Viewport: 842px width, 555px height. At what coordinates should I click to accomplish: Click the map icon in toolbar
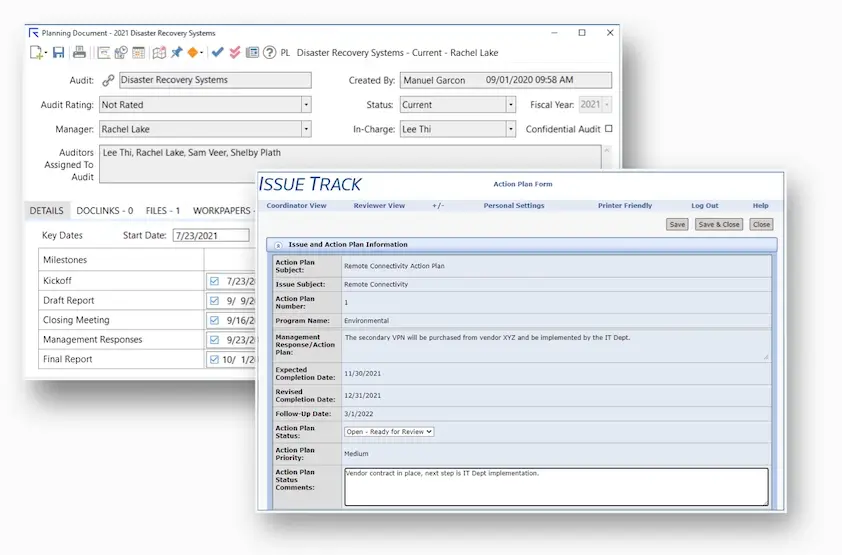click(159, 53)
